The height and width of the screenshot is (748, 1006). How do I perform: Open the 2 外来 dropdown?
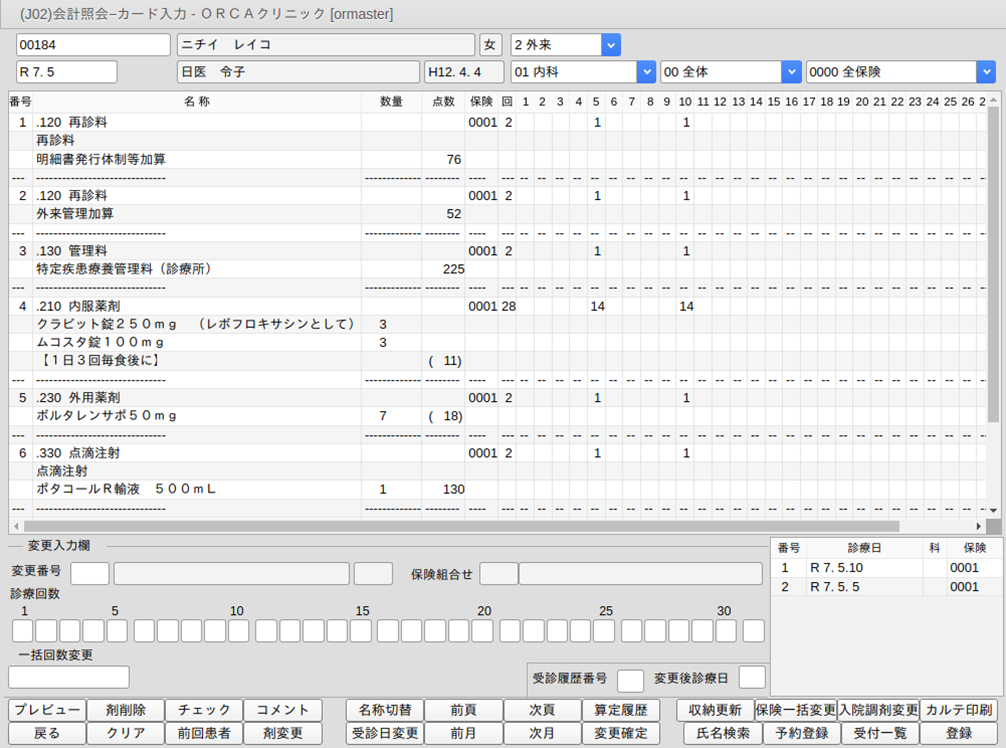coord(610,45)
